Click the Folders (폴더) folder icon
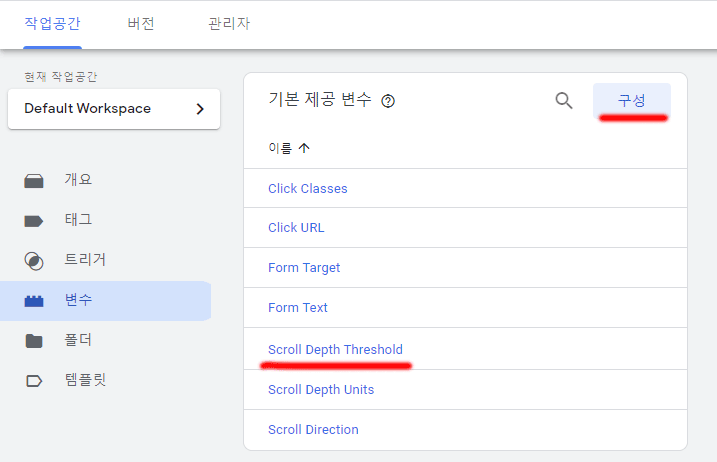 coord(34,341)
